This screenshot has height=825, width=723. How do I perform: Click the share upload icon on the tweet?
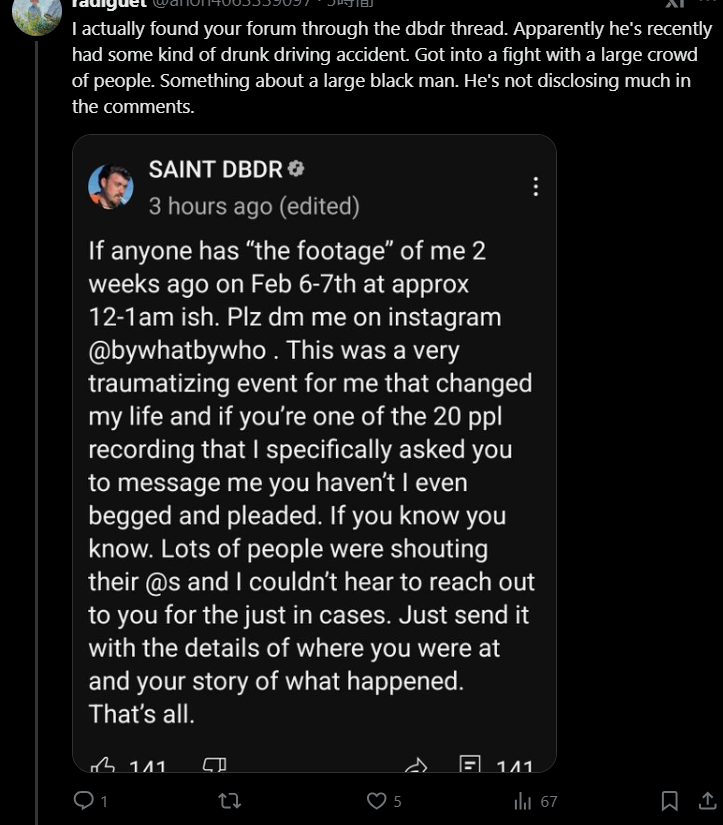click(x=706, y=800)
